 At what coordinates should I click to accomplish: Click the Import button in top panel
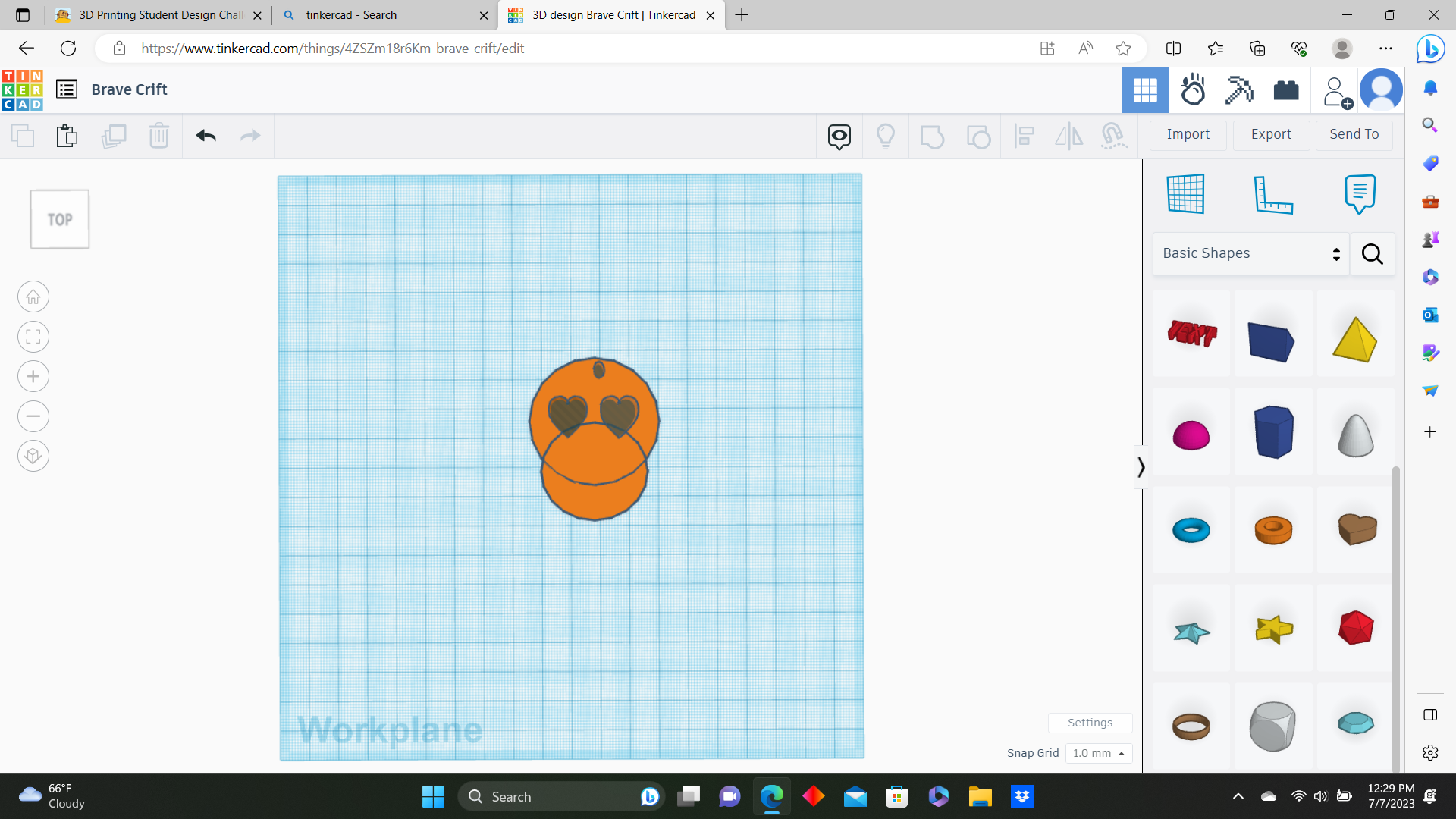[x=1189, y=134]
